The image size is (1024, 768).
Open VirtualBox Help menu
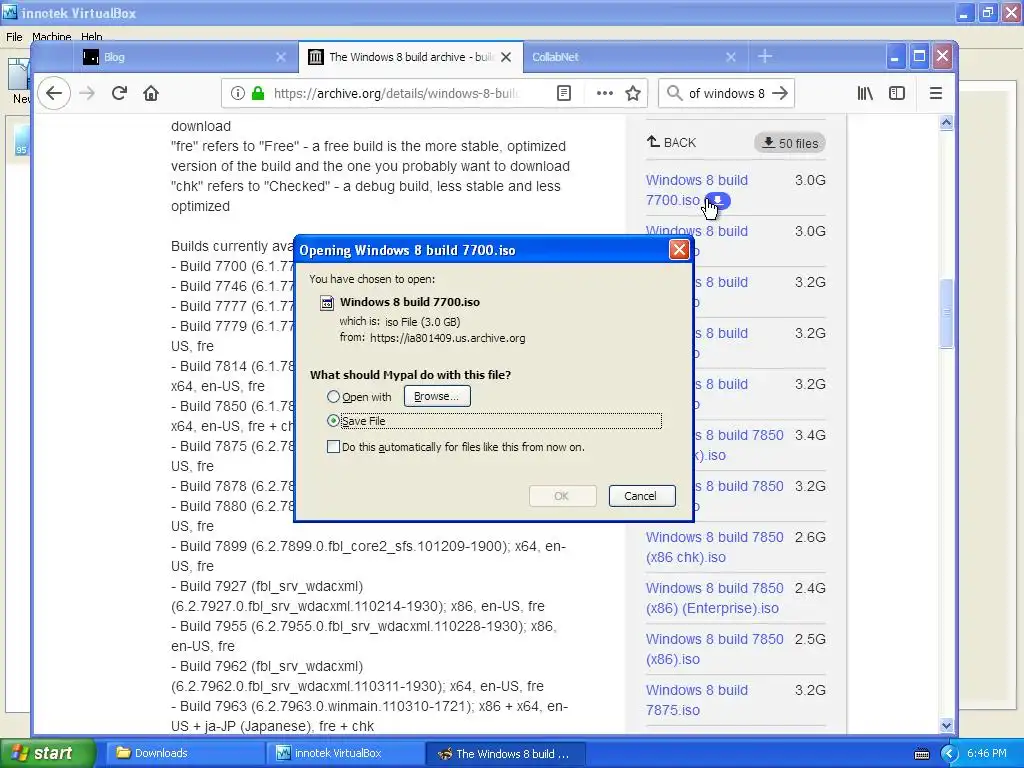(x=91, y=37)
